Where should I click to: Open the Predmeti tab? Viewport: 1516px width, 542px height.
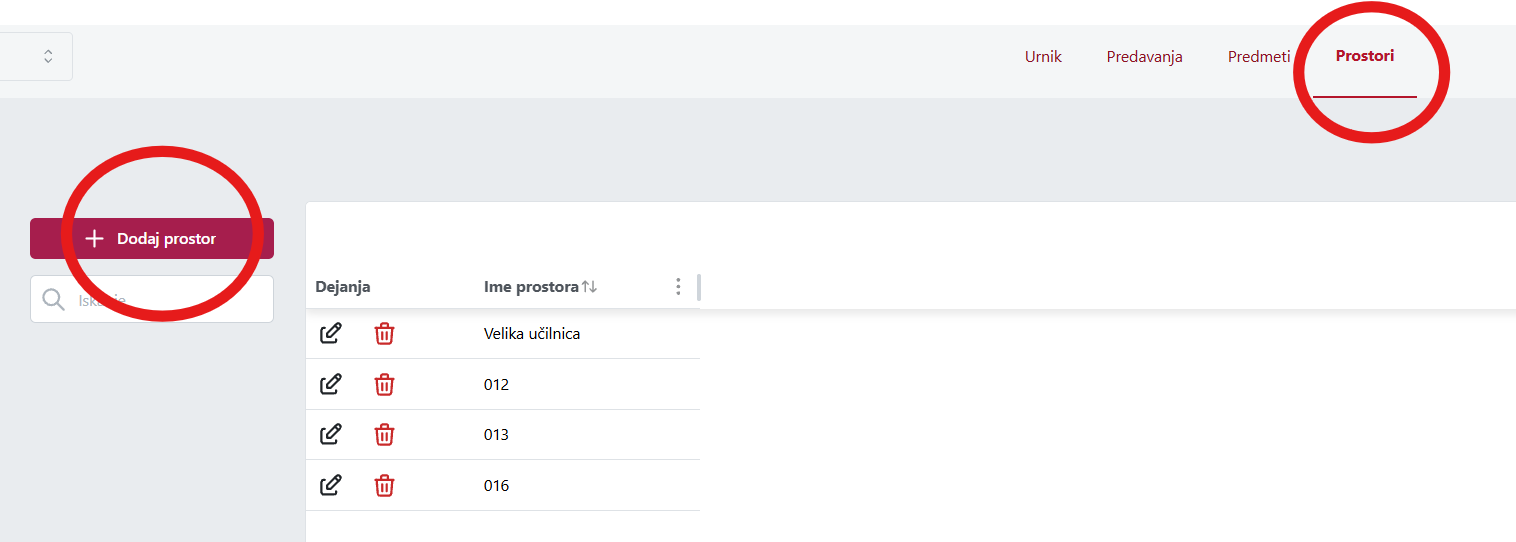(x=1259, y=56)
